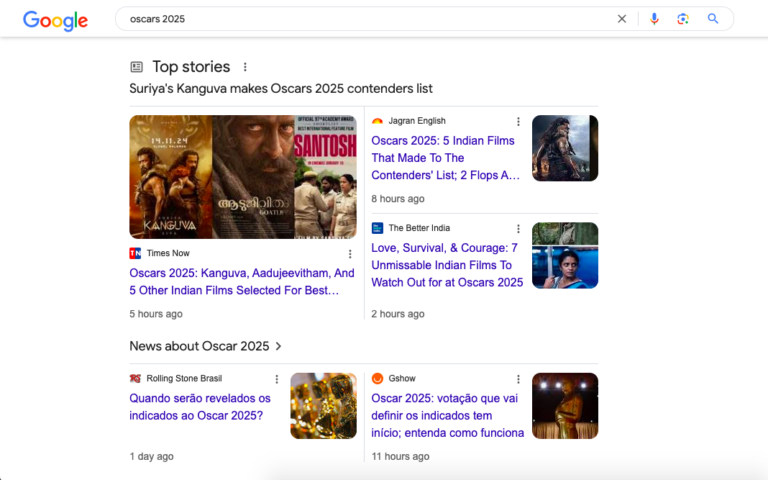The height and width of the screenshot is (480, 768).
Task: Start voice search with microphone icon
Action: (x=654, y=19)
